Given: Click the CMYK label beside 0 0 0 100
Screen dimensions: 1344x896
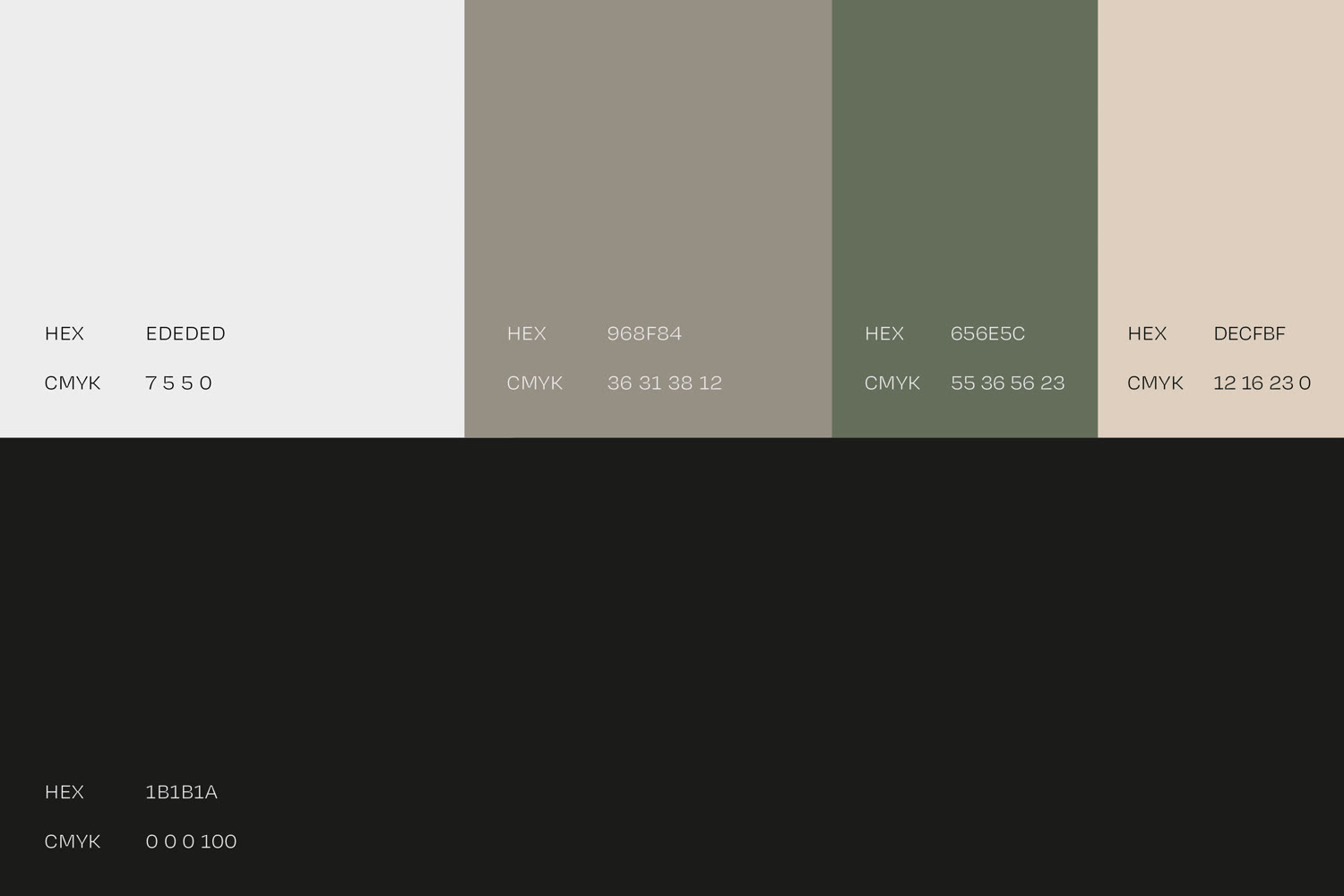Looking at the screenshot, I should 73,841.
